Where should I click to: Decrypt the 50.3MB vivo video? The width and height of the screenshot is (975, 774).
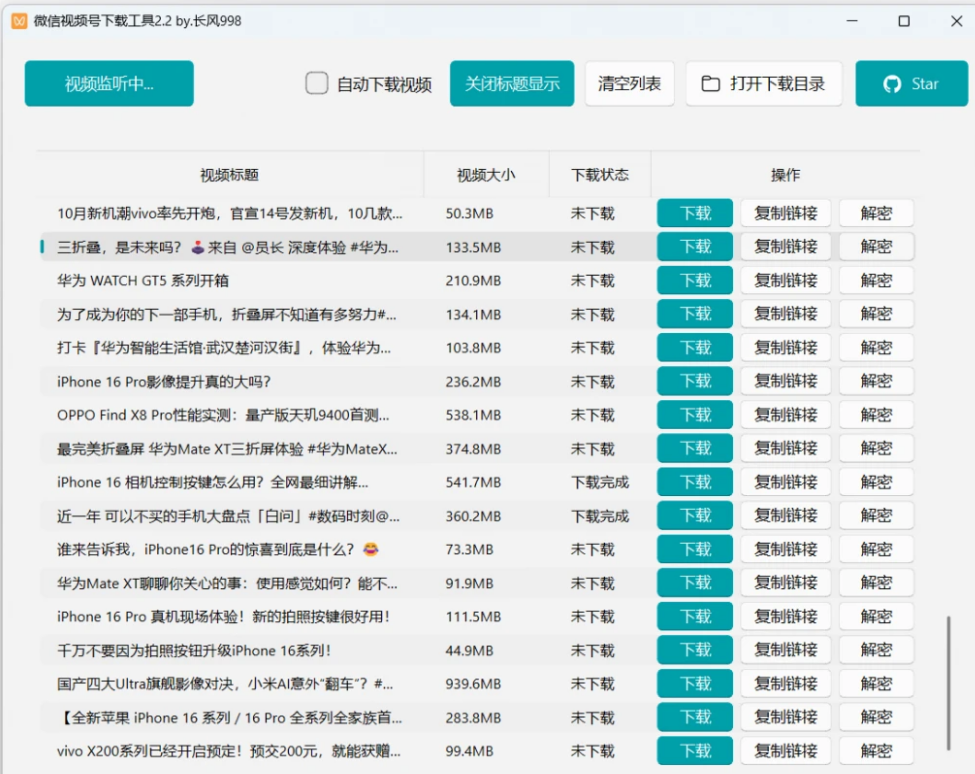click(x=876, y=213)
